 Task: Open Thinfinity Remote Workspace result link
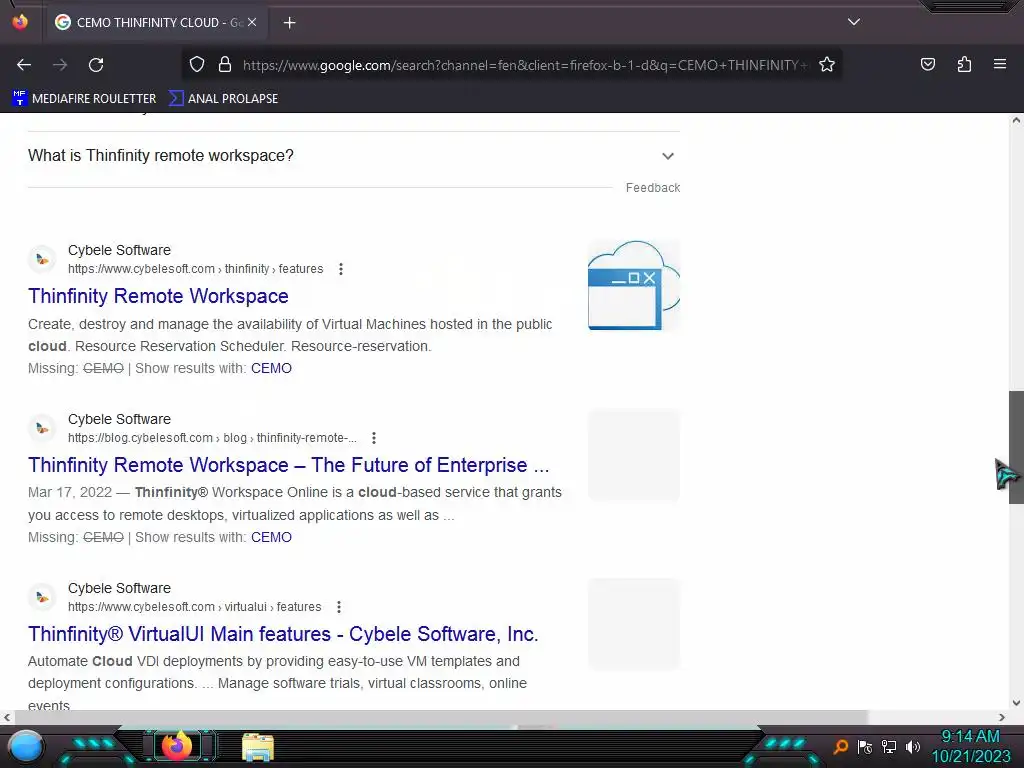coord(158,296)
